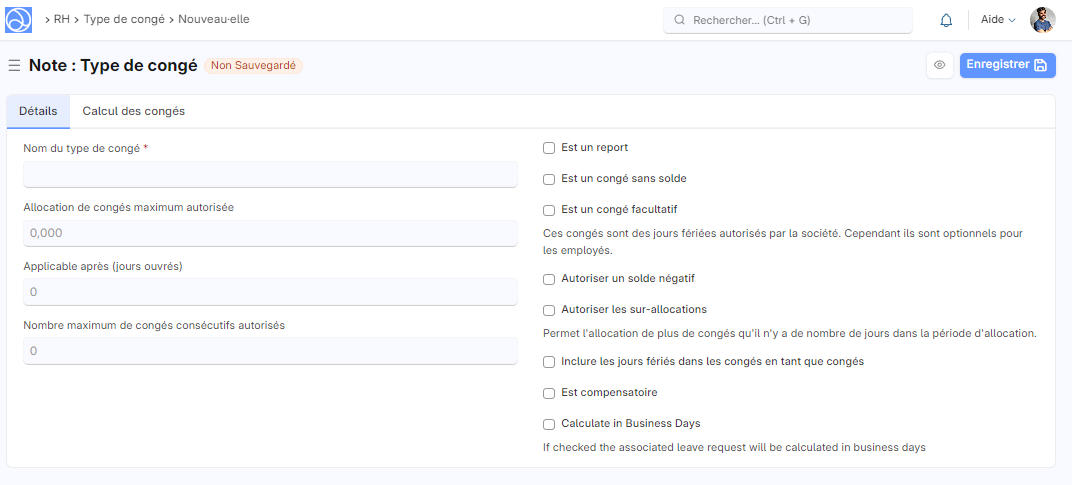Switch to 'Calcul des congés' tab
The width and height of the screenshot is (1072, 485).
pyautogui.click(x=133, y=112)
